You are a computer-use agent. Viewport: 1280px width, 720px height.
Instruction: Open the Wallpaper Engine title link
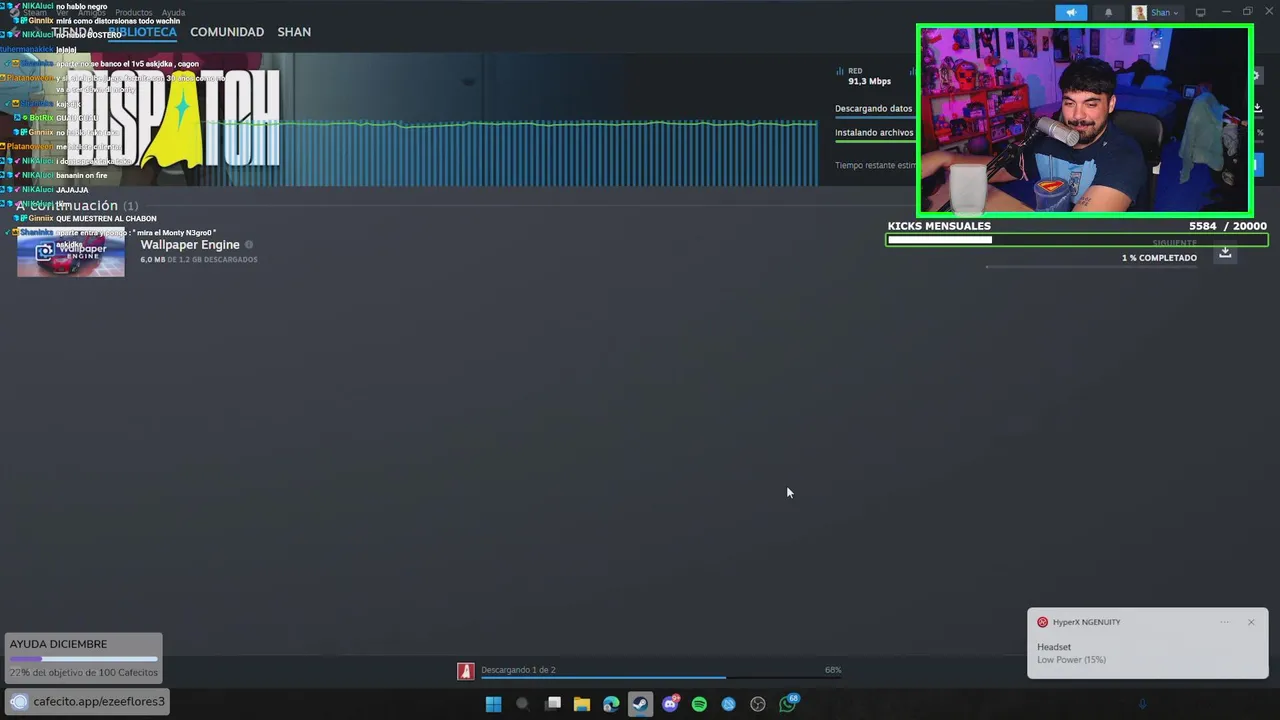point(190,245)
